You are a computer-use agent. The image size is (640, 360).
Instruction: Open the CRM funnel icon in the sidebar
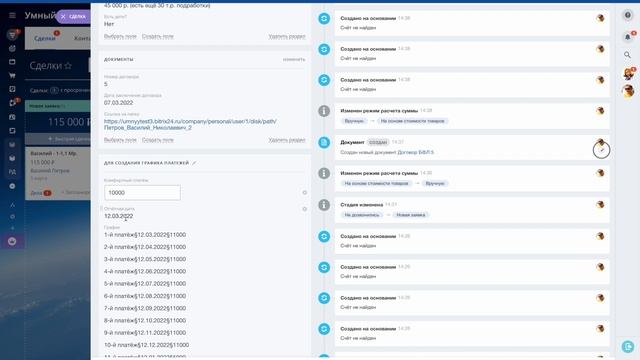(12, 35)
